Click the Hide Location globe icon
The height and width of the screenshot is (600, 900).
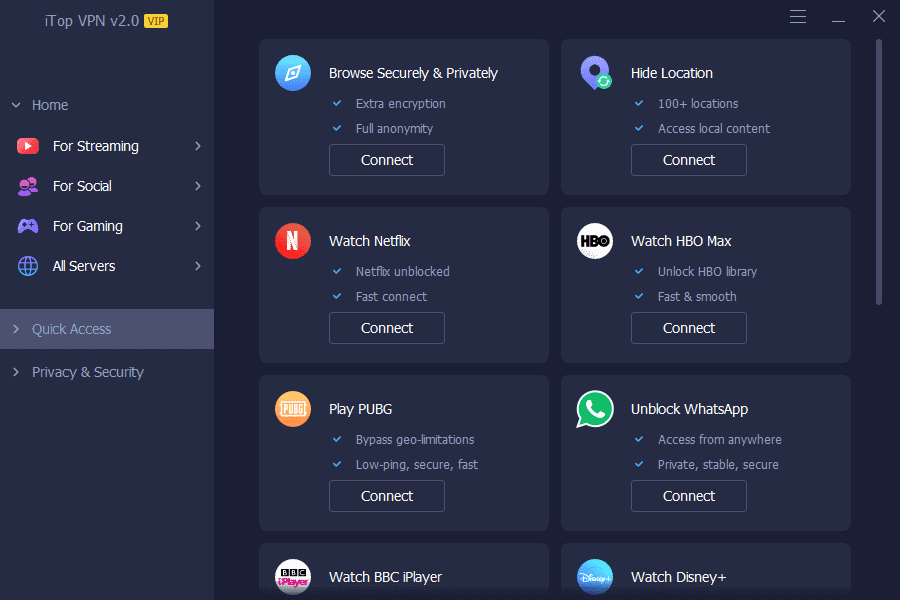click(x=594, y=73)
